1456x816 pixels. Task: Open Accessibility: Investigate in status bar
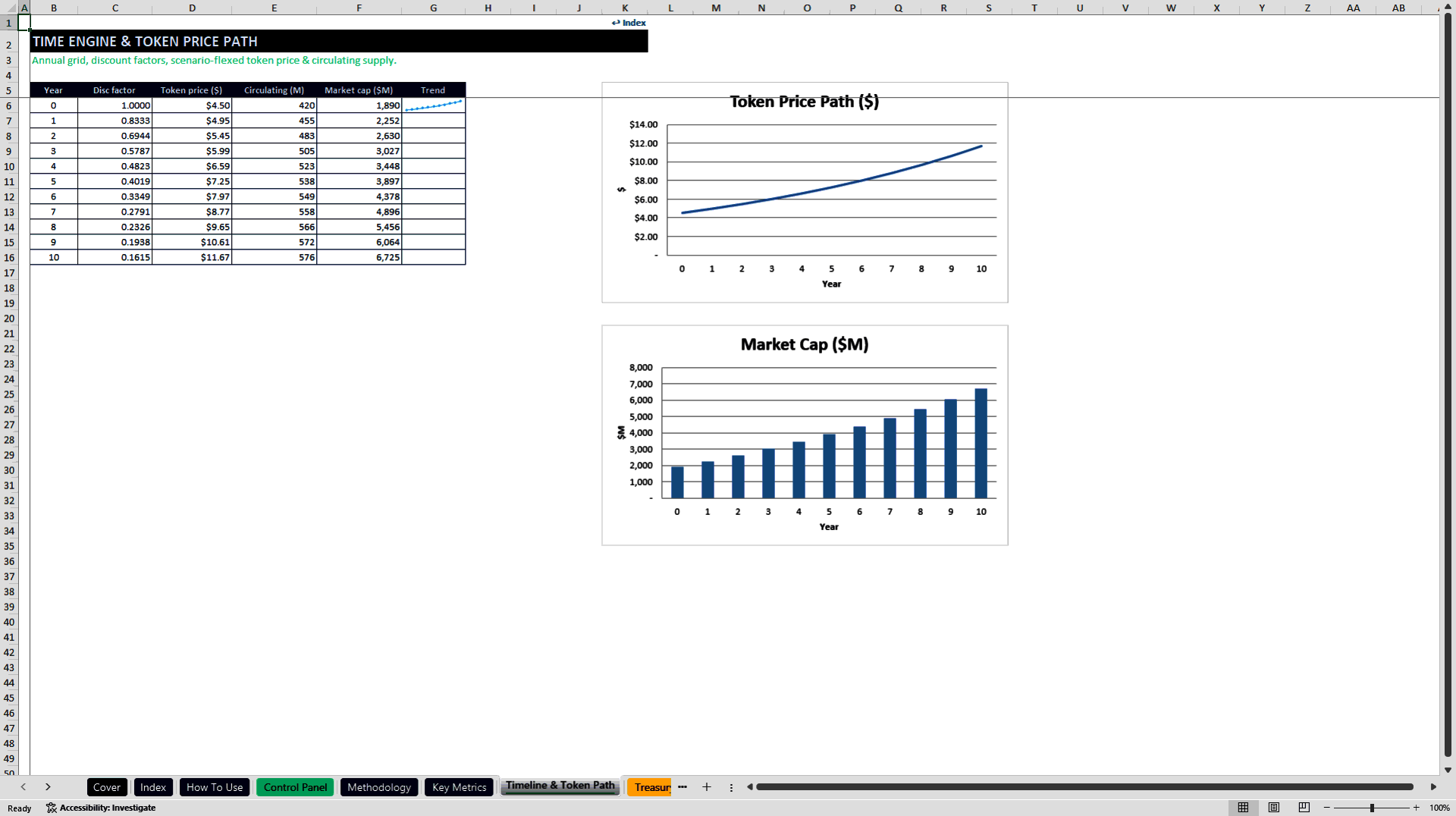101,808
